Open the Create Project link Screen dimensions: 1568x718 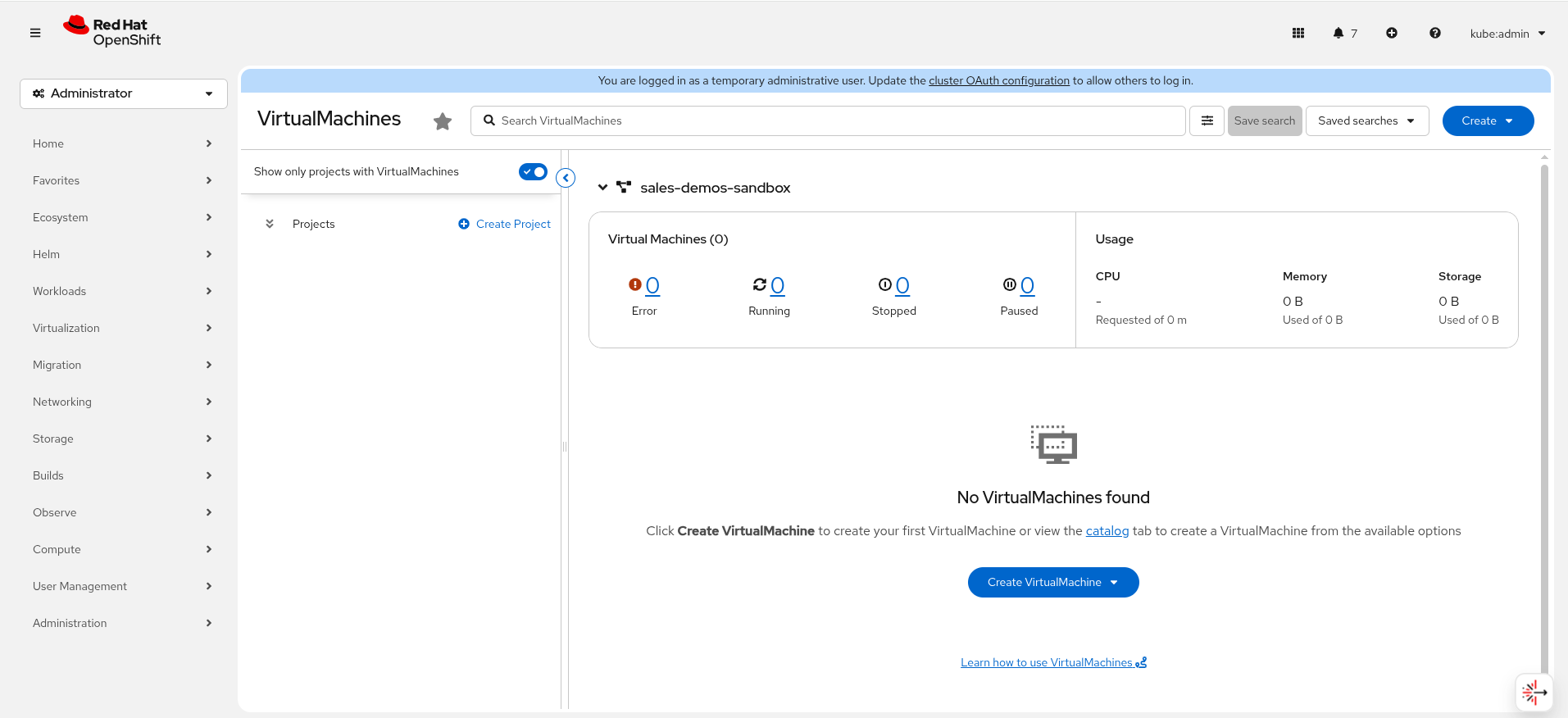pyautogui.click(x=504, y=224)
